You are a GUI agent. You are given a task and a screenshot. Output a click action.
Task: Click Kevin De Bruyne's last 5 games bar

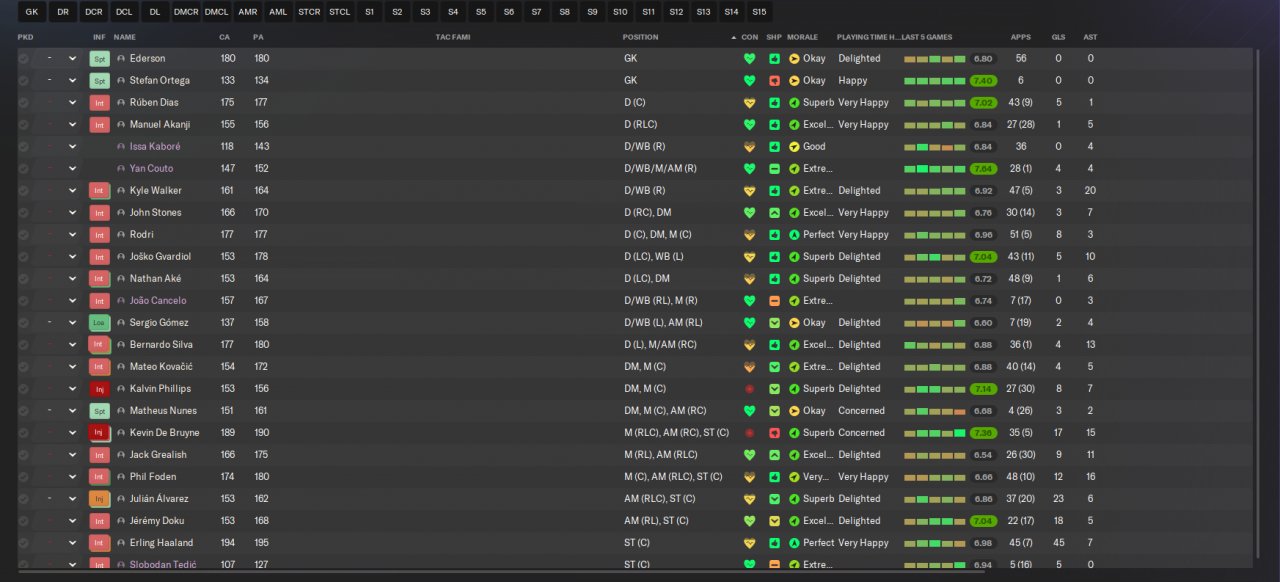pyautogui.click(x=935, y=432)
